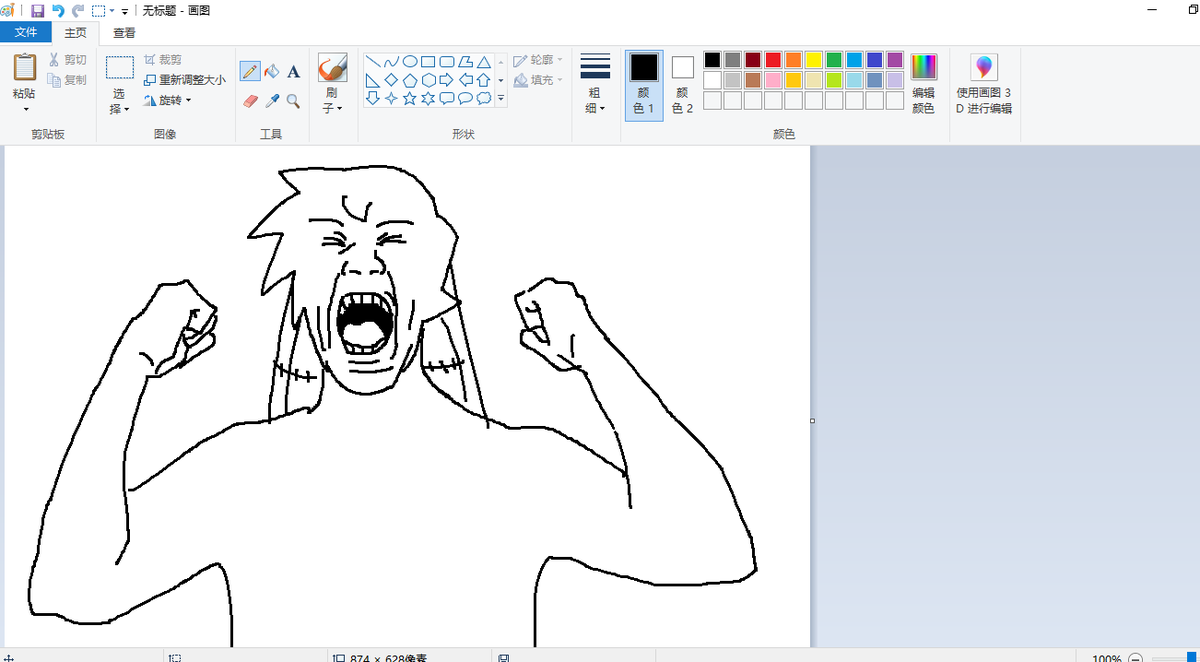
Task: Click the 剪切 scissors button
Action: pos(68,60)
